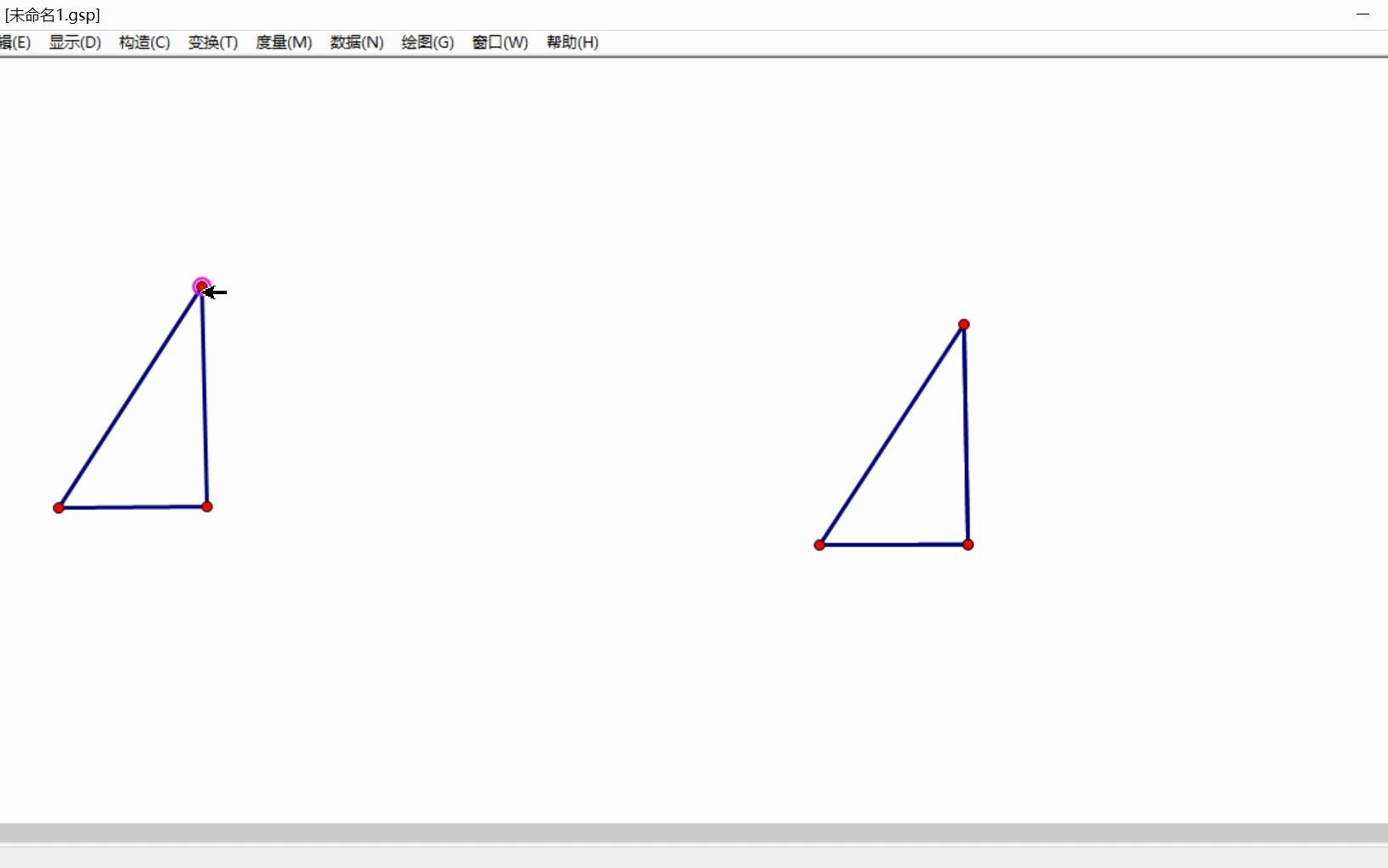Open the 窗口(W) menu
This screenshot has width=1388, height=868.
[x=499, y=42]
